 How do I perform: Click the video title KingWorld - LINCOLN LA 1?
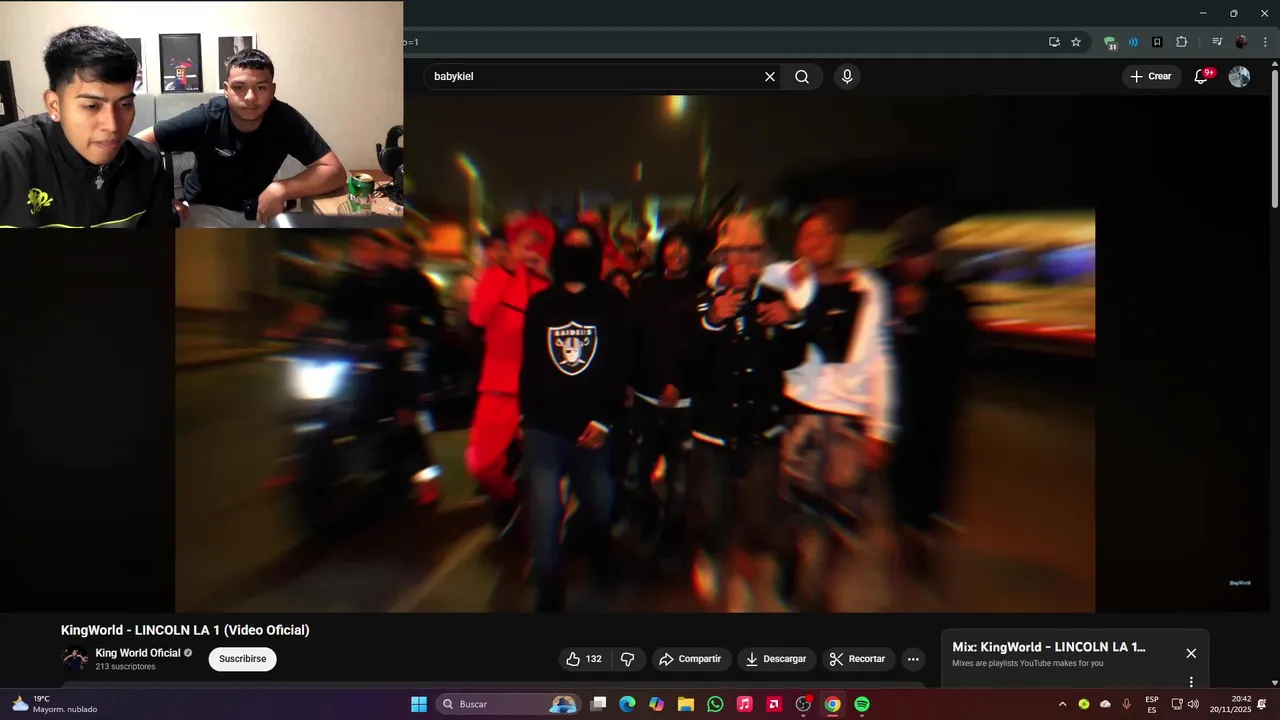click(185, 630)
